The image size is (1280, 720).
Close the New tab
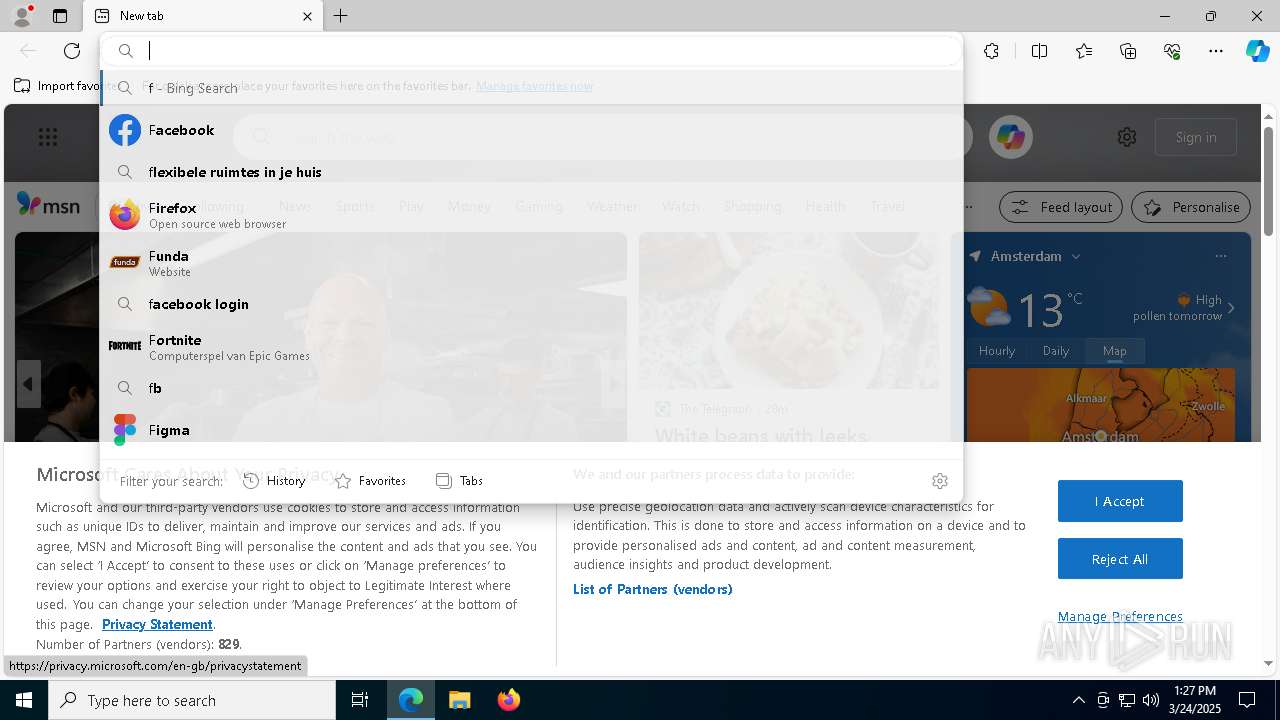click(x=308, y=16)
